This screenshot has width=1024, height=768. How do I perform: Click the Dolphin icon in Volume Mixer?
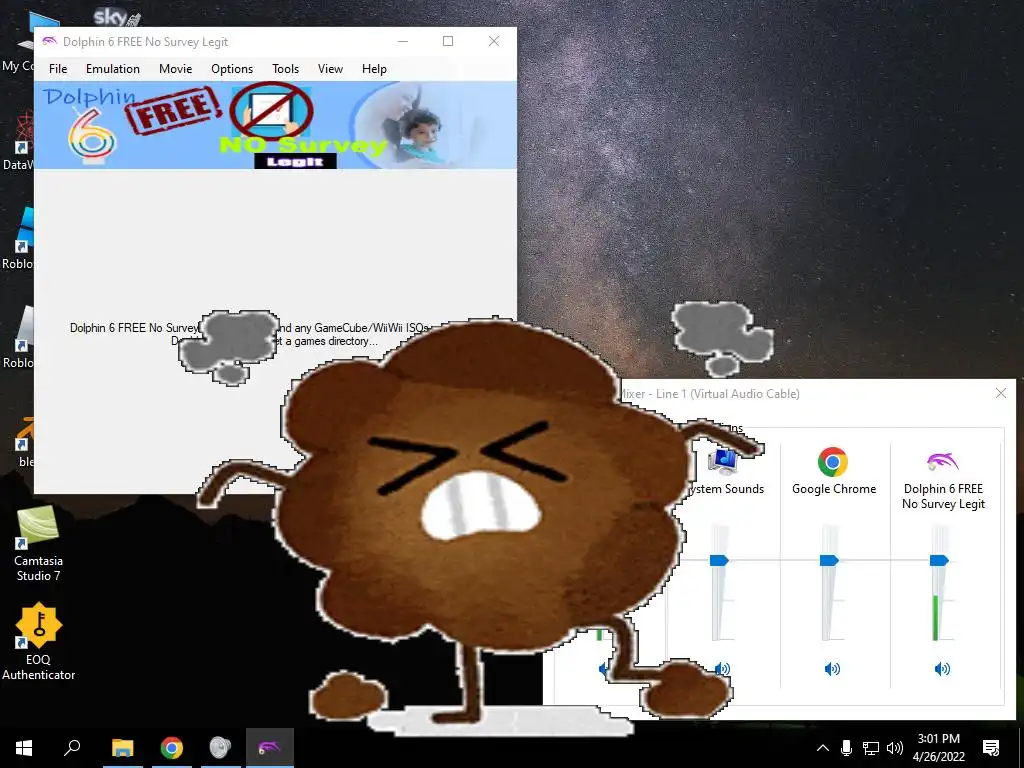tap(942, 462)
